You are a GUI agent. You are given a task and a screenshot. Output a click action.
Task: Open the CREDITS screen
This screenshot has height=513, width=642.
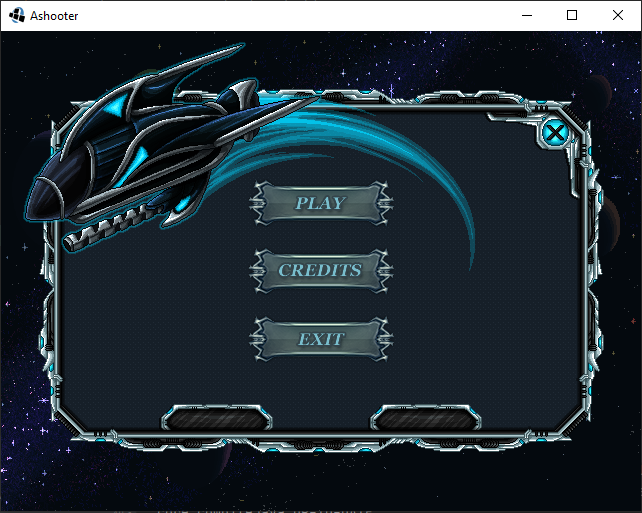point(321,271)
